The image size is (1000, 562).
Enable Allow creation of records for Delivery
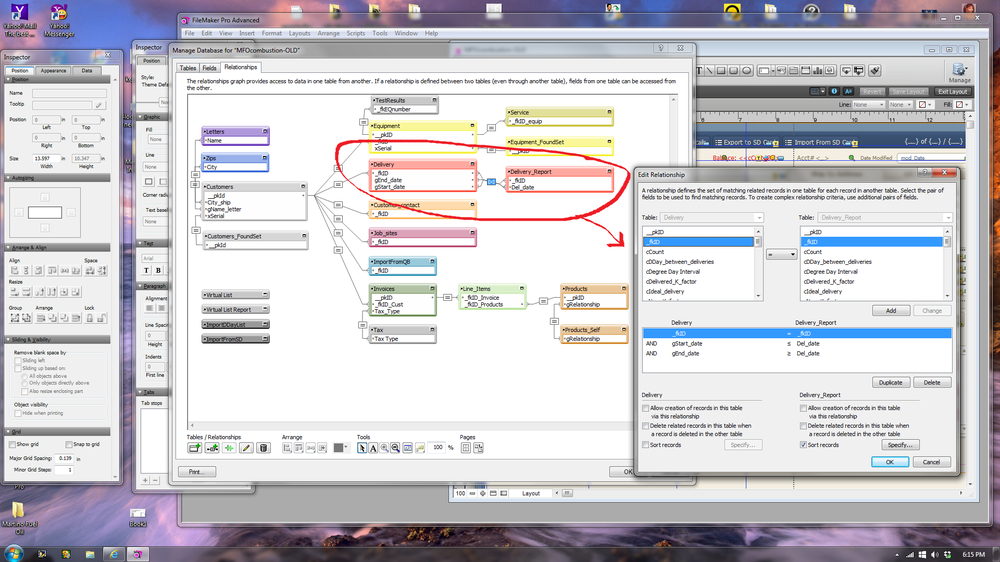[x=646, y=408]
